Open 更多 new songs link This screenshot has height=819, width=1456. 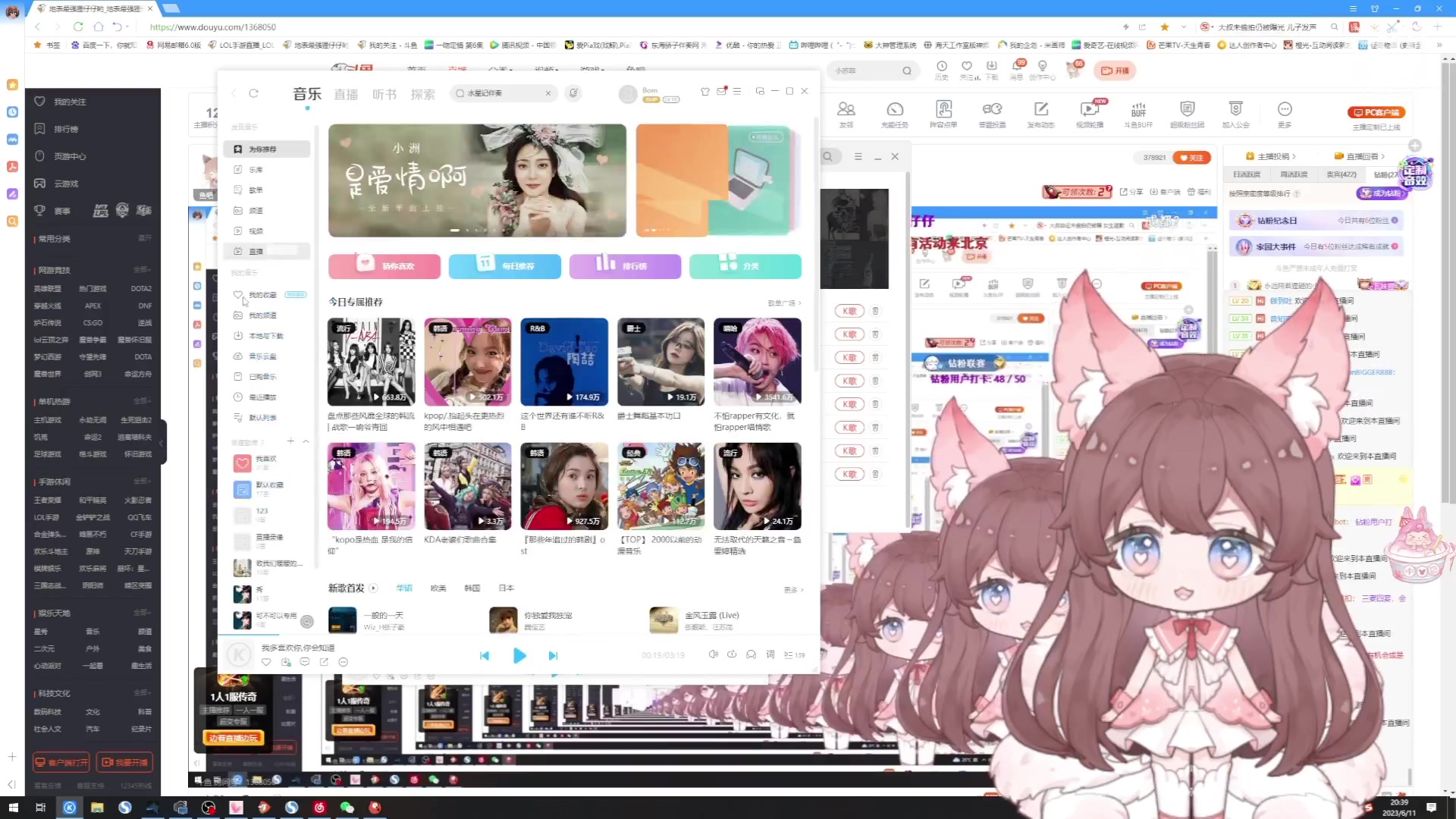(x=793, y=589)
